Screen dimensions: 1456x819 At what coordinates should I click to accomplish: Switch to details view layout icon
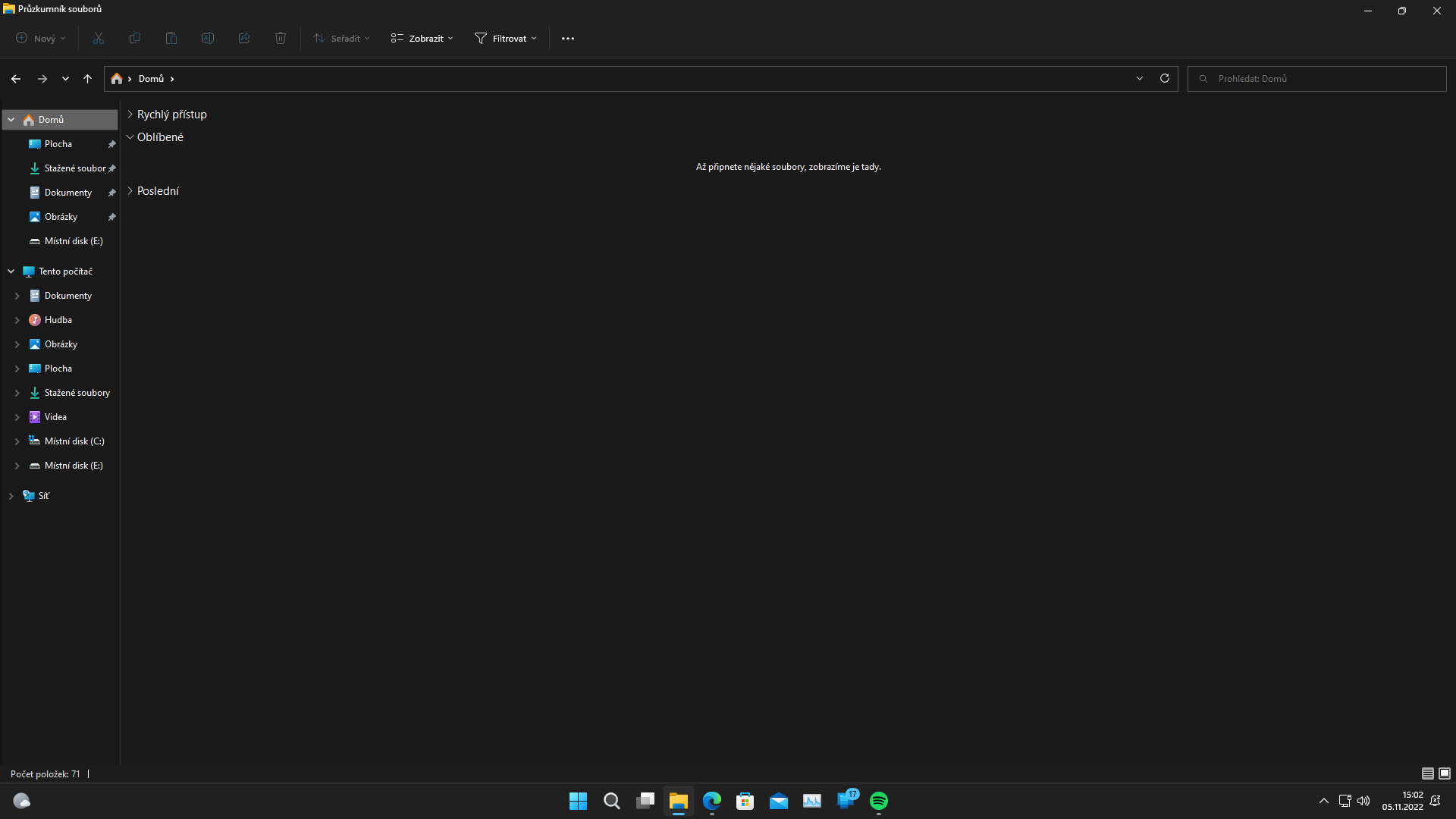point(1427,773)
